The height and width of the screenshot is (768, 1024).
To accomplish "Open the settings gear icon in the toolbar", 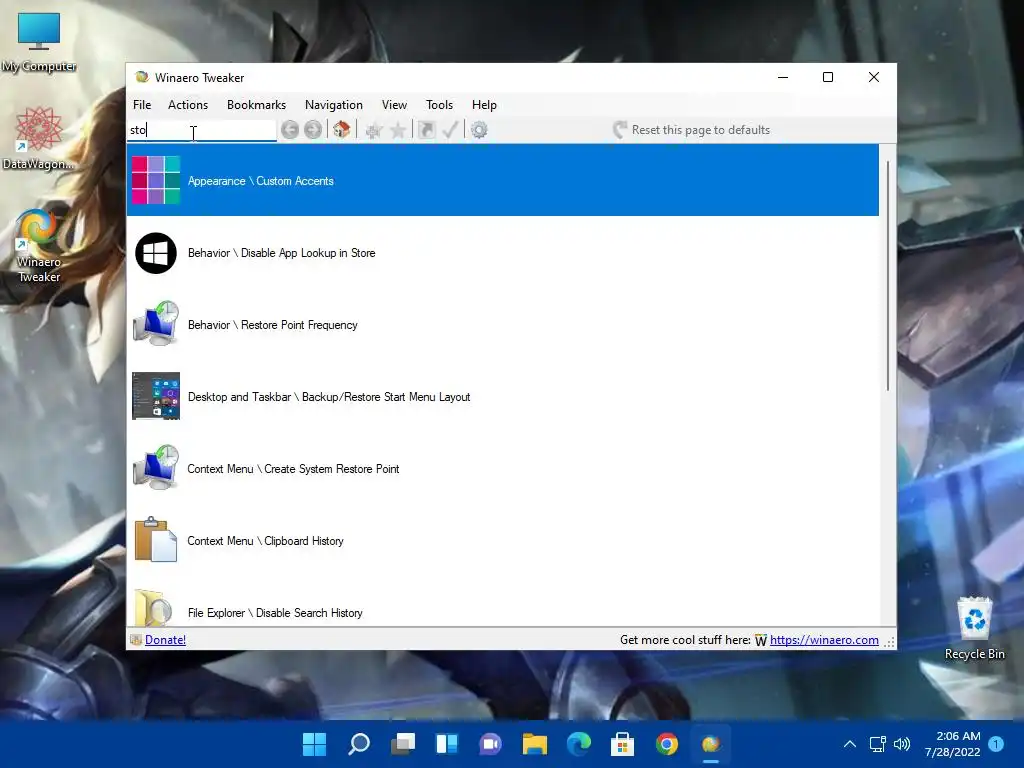I will pos(479,130).
